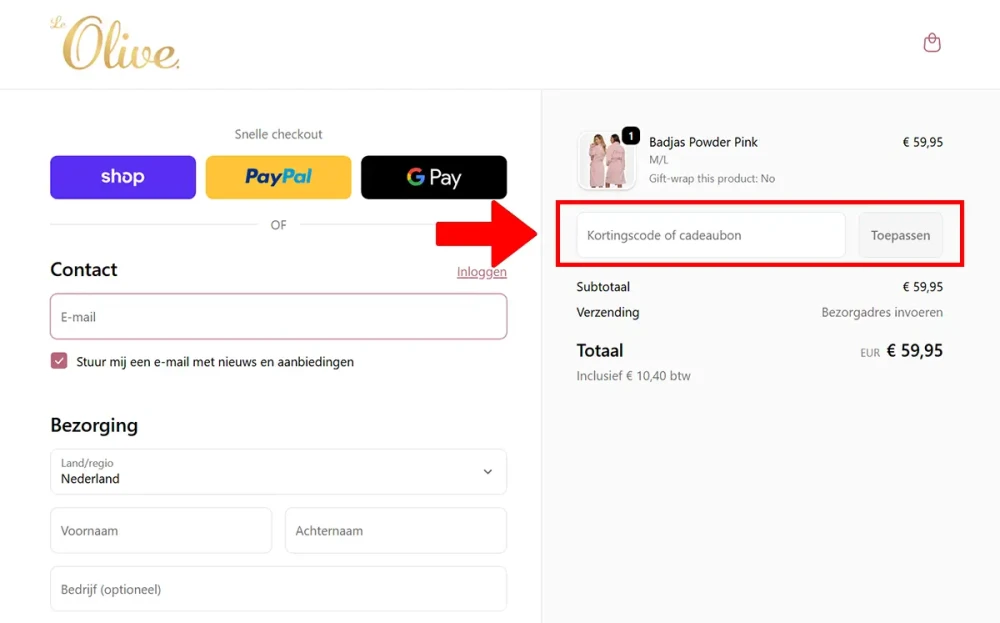The height and width of the screenshot is (623, 1000).
Task: Select Google Pay checkout option
Action: (434, 177)
